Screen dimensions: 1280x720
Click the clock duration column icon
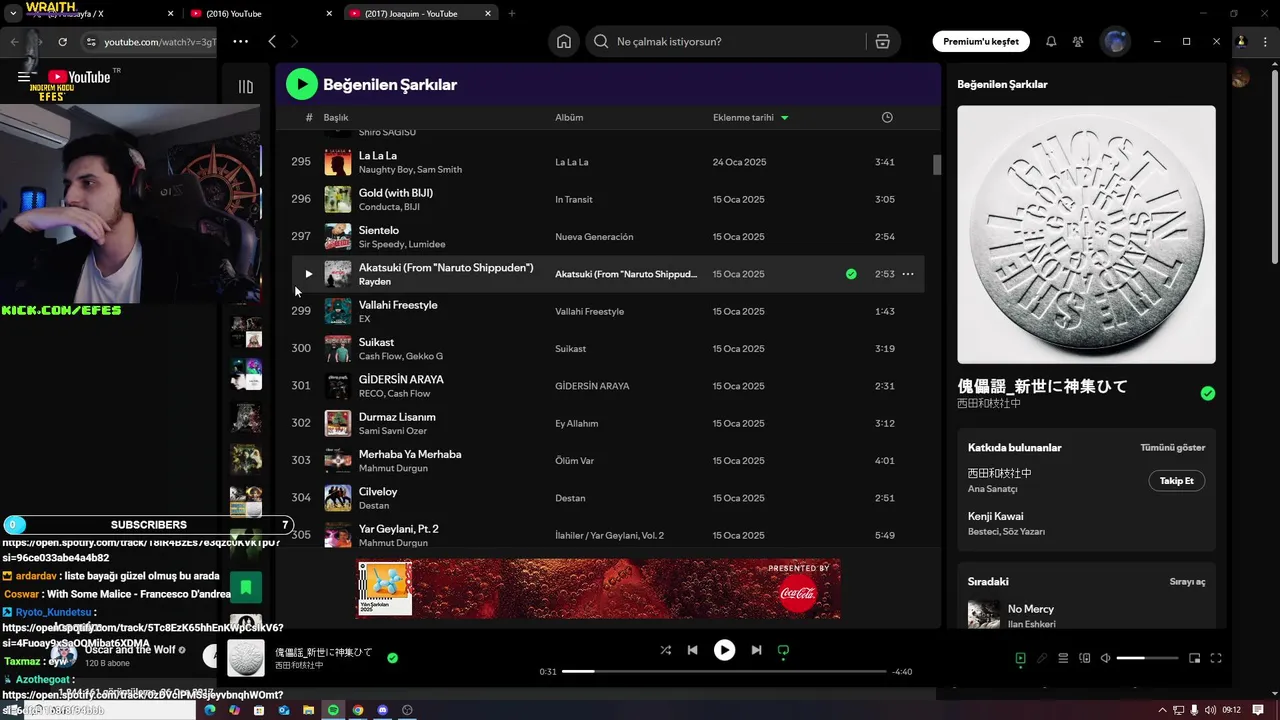point(887,117)
